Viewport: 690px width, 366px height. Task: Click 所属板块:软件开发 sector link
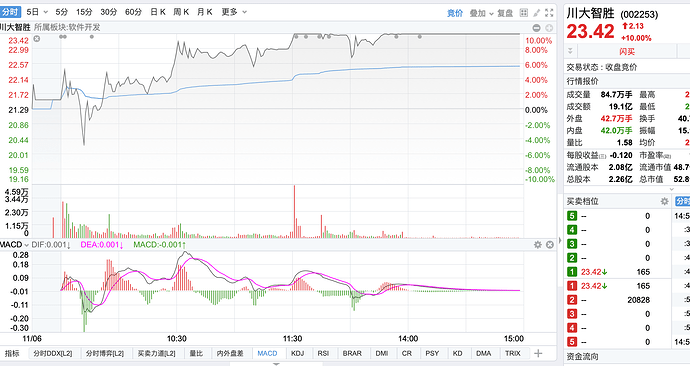67,27
